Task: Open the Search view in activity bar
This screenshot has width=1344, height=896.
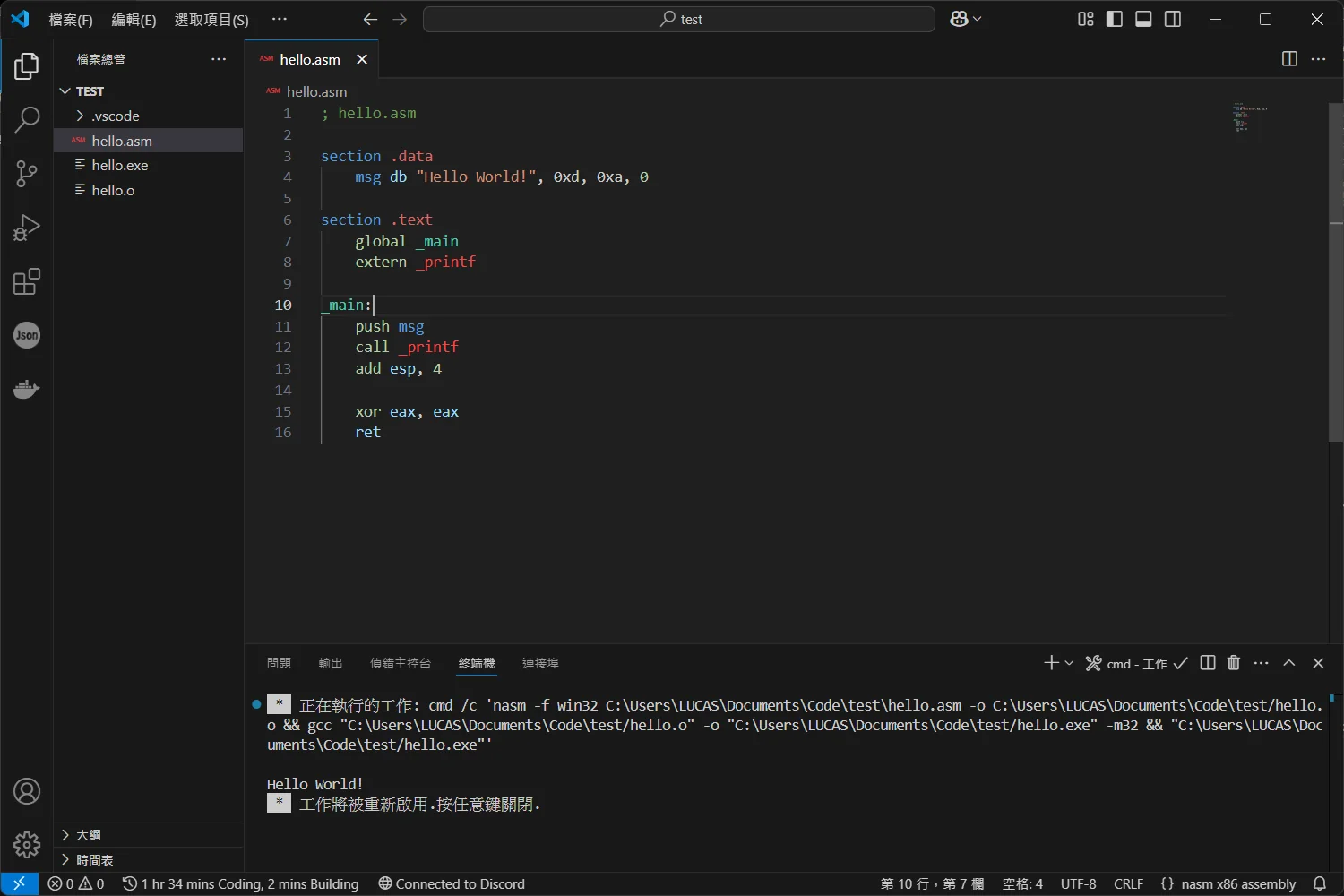Action: click(27, 119)
